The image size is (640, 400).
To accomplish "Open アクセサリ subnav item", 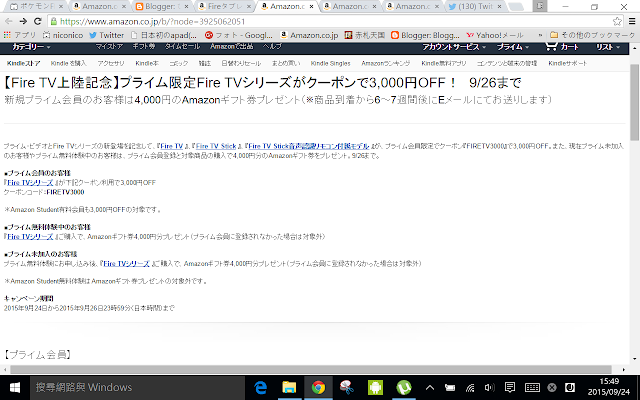I will (111, 63).
